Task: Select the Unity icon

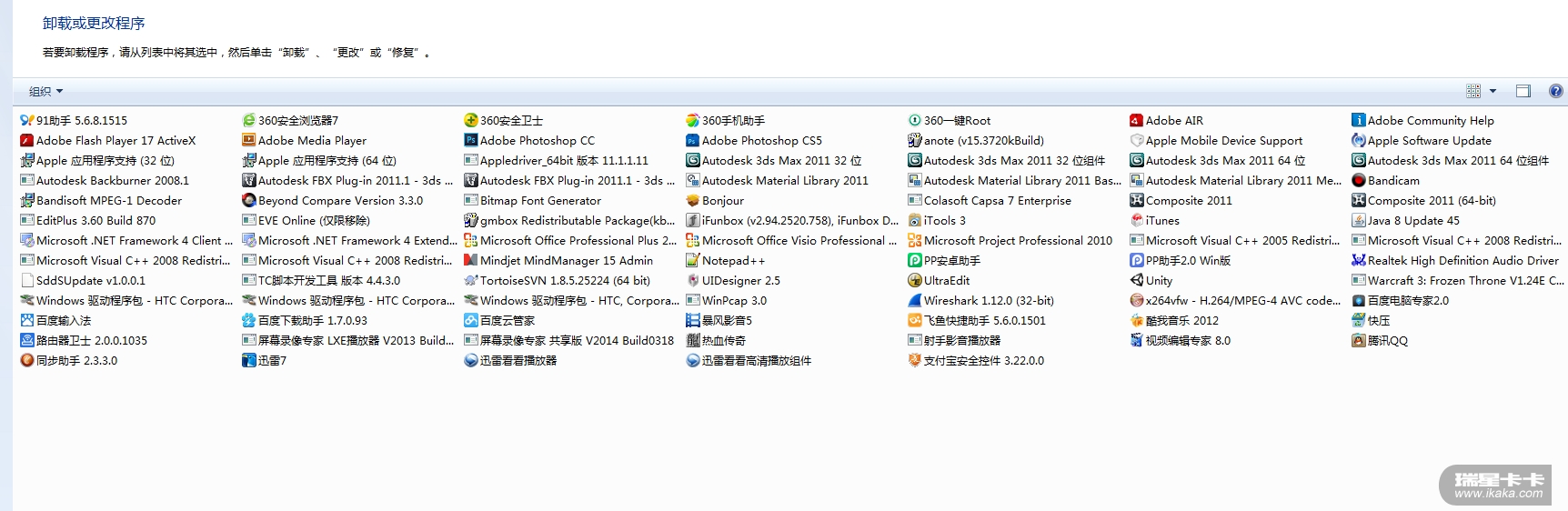Action: (1137, 280)
